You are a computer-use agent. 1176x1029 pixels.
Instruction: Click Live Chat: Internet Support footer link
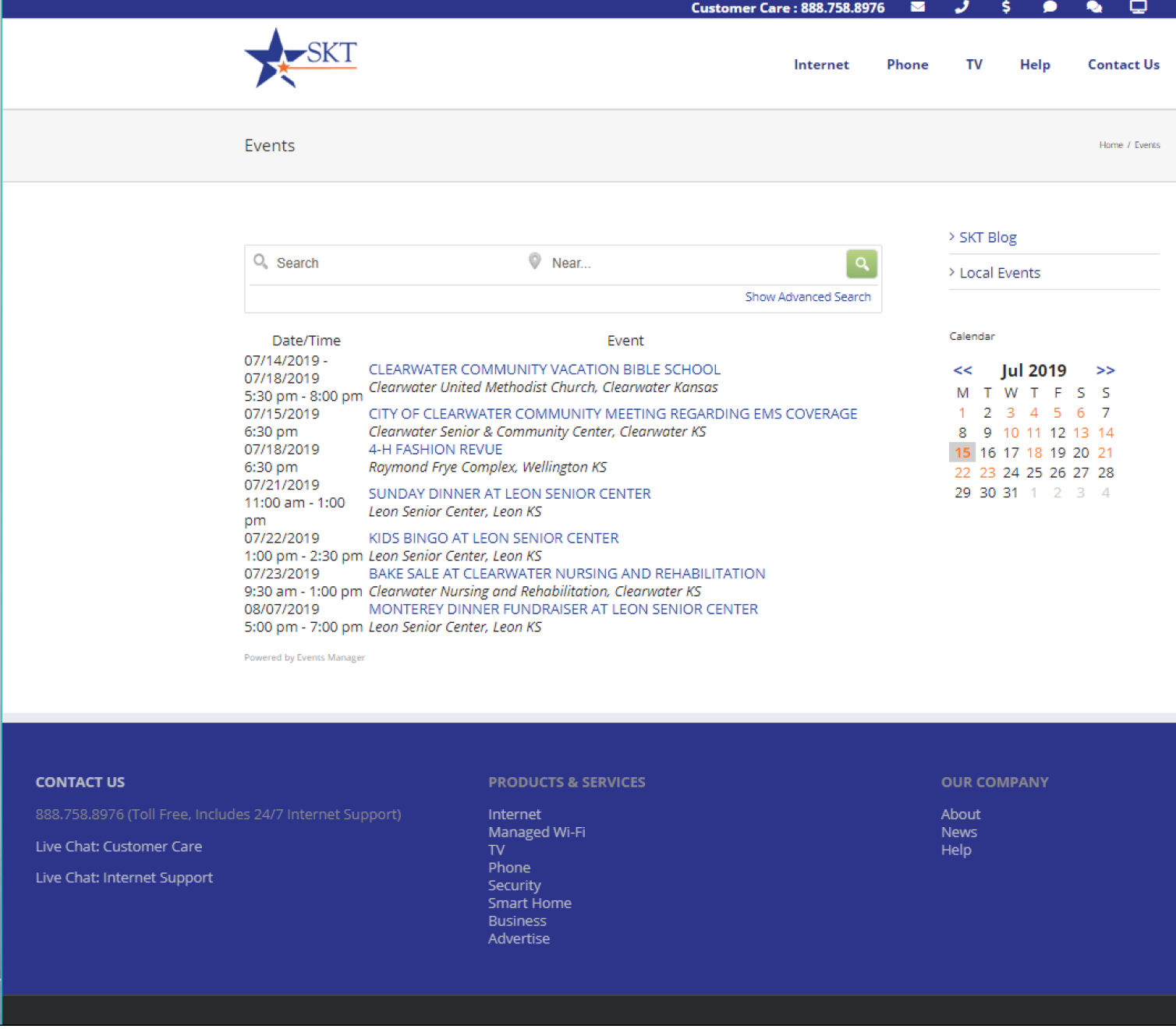[124, 878]
